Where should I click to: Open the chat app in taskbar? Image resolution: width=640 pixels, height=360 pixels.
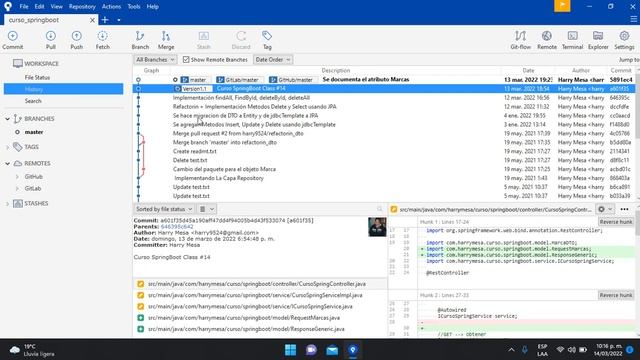click(311, 350)
